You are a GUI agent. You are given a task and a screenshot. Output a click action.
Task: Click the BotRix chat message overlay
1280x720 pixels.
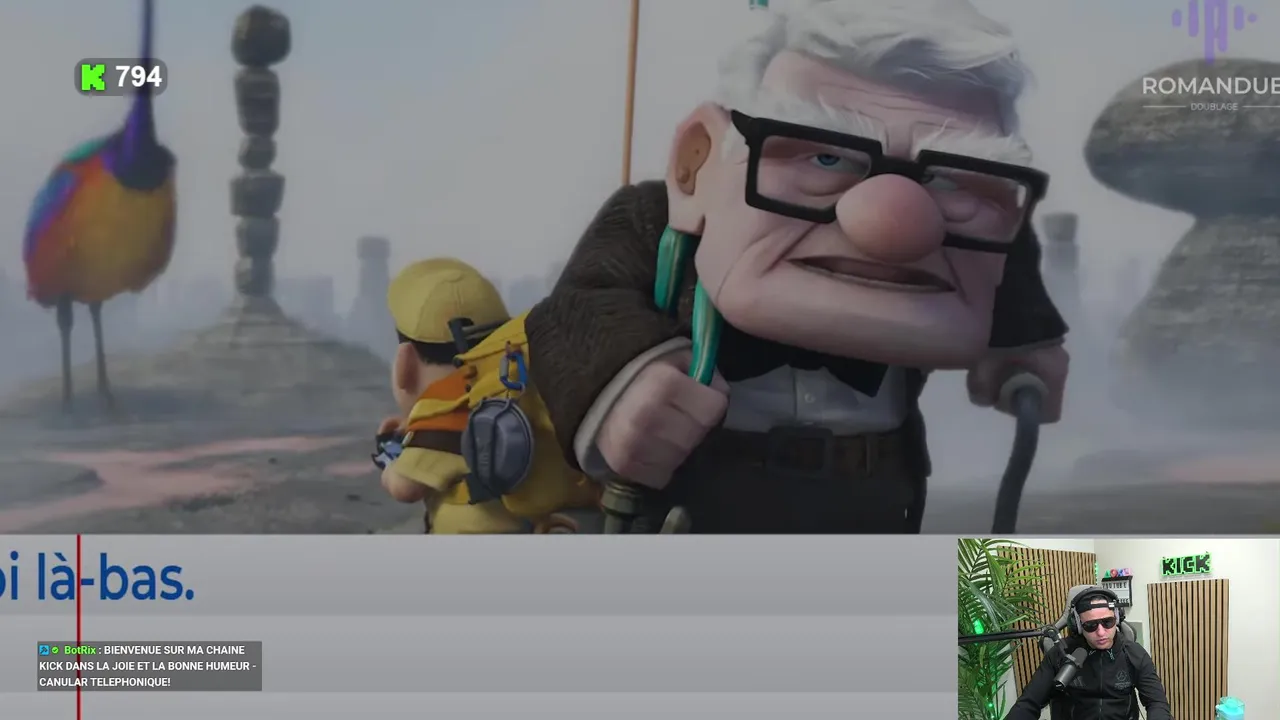(x=149, y=666)
